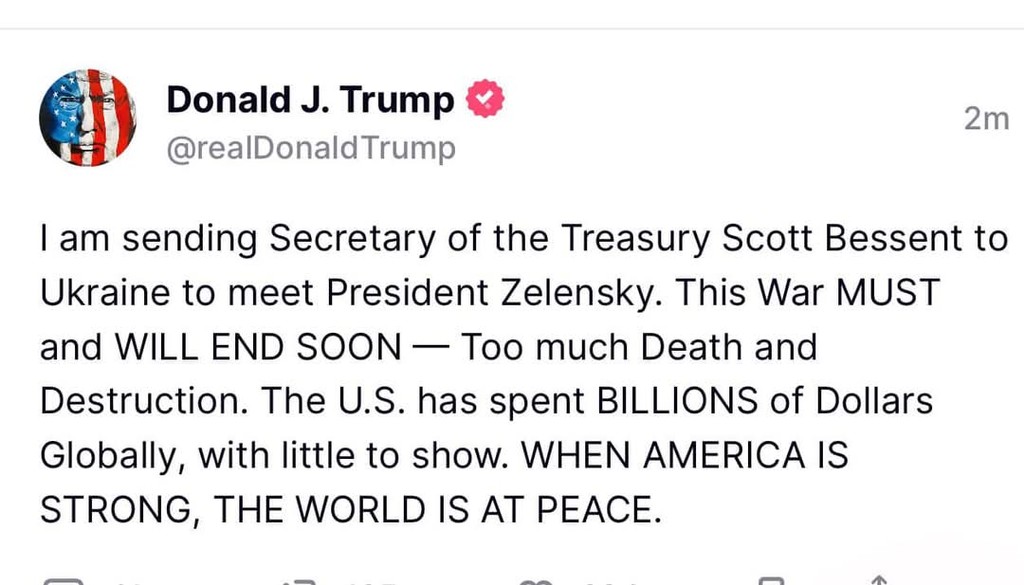This screenshot has width=1024, height=585.
Task: Open Donald J. Trump's profile avatar
Action: click(87, 117)
